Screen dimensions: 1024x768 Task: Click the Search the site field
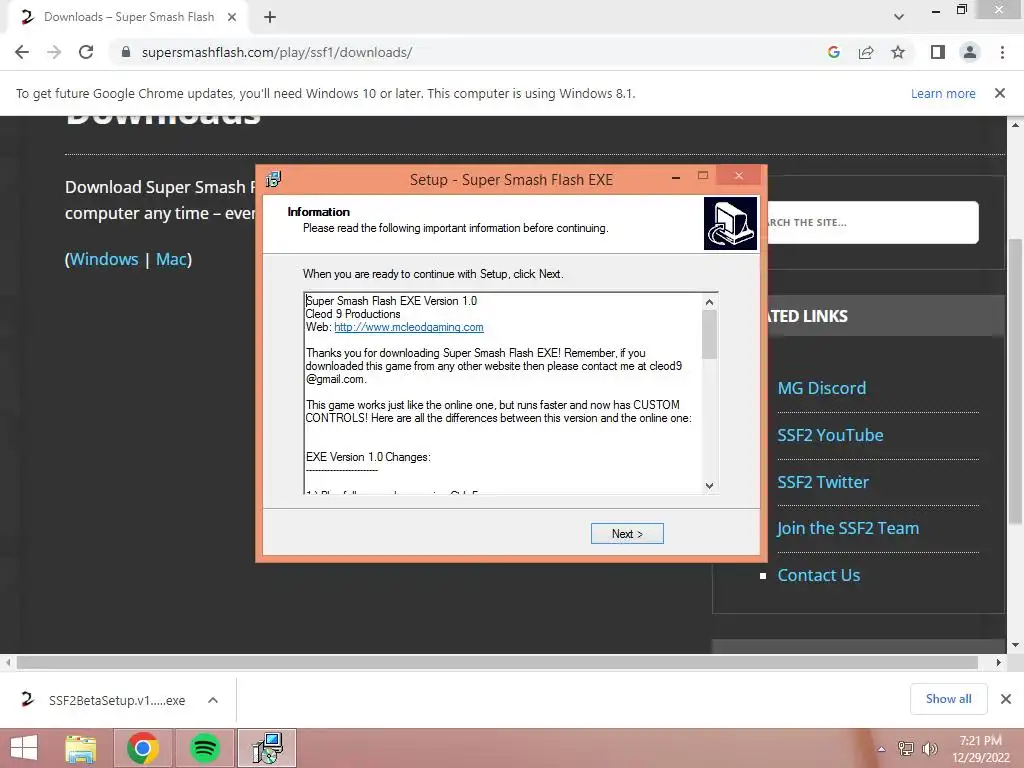coord(872,223)
